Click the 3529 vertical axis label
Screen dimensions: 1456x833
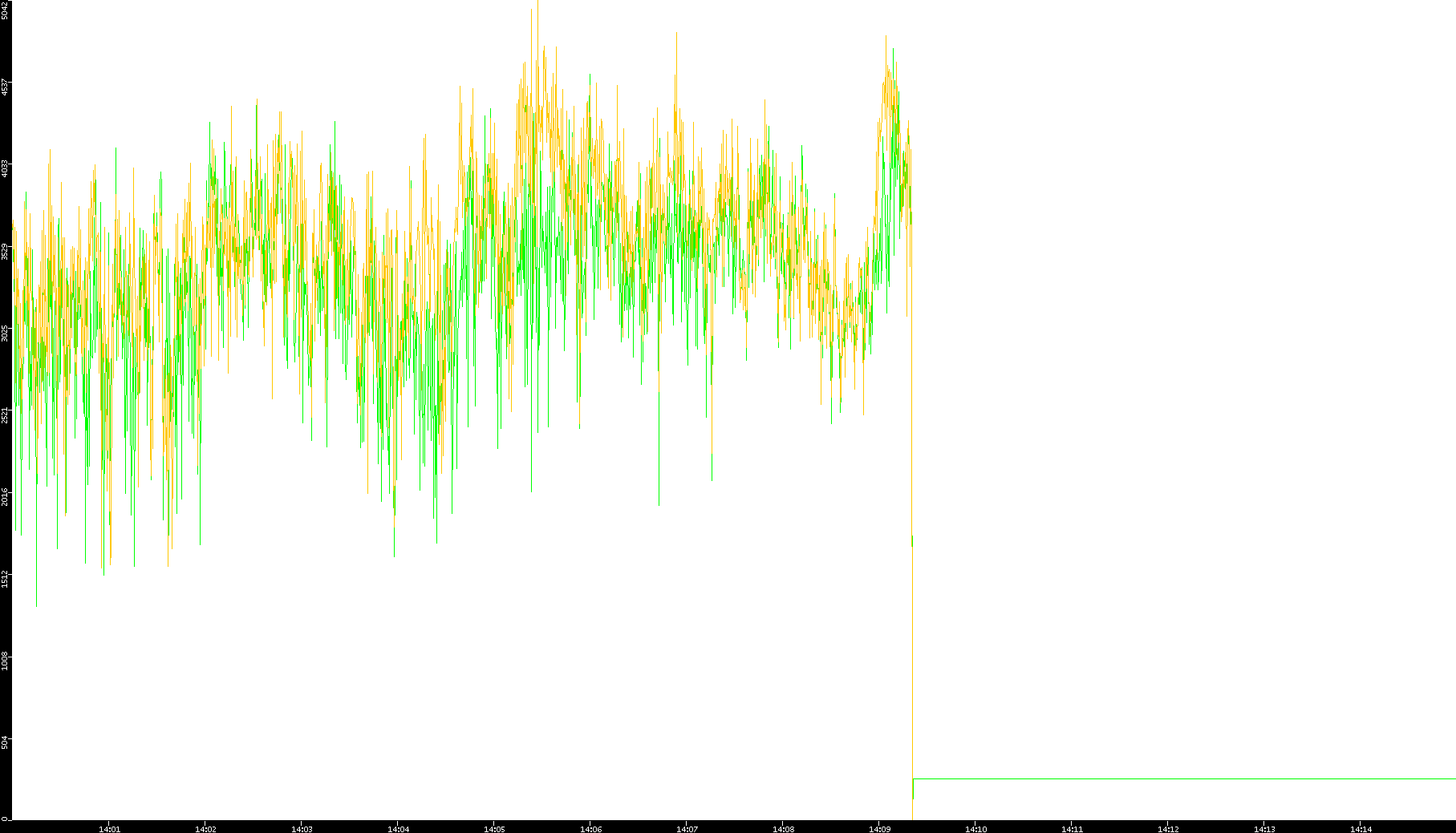(x=5, y=251)
